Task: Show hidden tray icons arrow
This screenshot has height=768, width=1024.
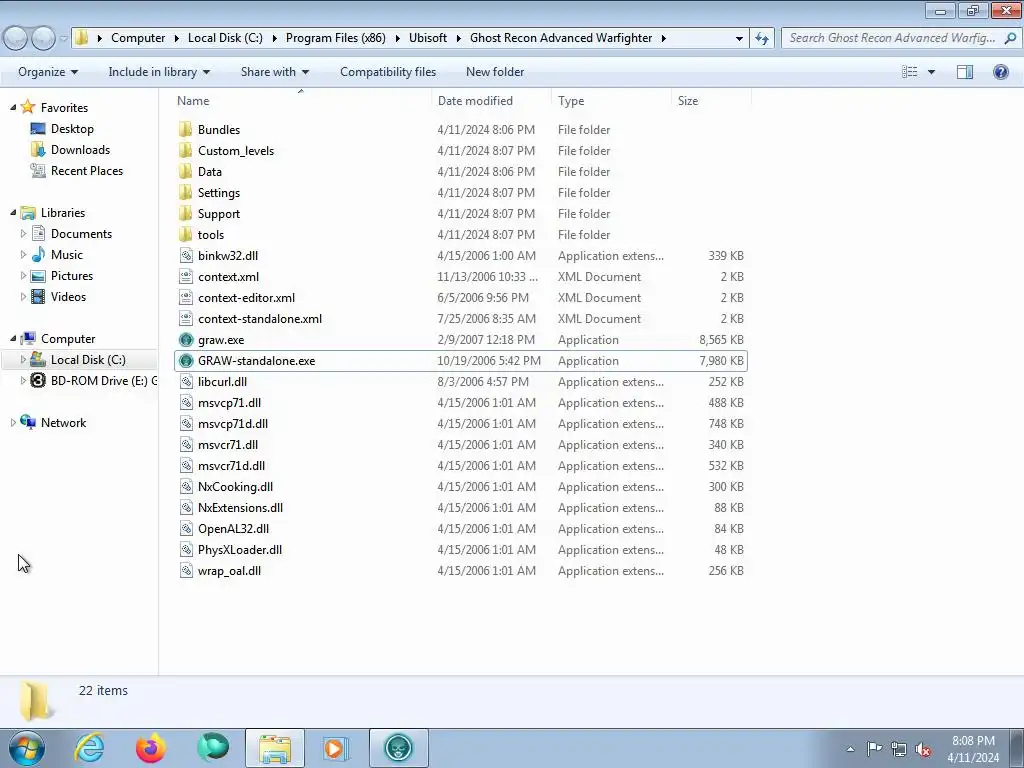Action: [850, 749]
